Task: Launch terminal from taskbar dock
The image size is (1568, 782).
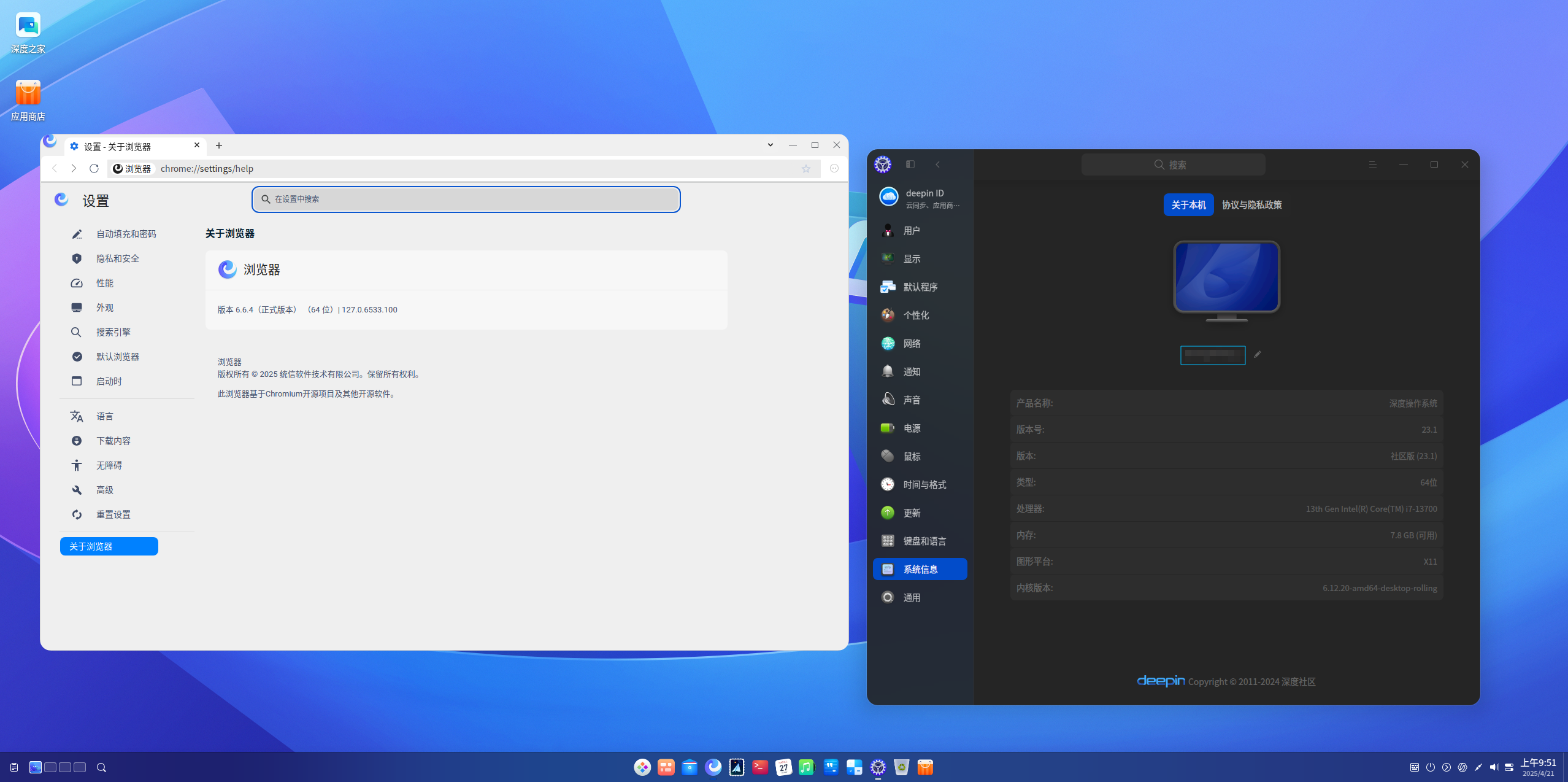Action: coord(760,767)
